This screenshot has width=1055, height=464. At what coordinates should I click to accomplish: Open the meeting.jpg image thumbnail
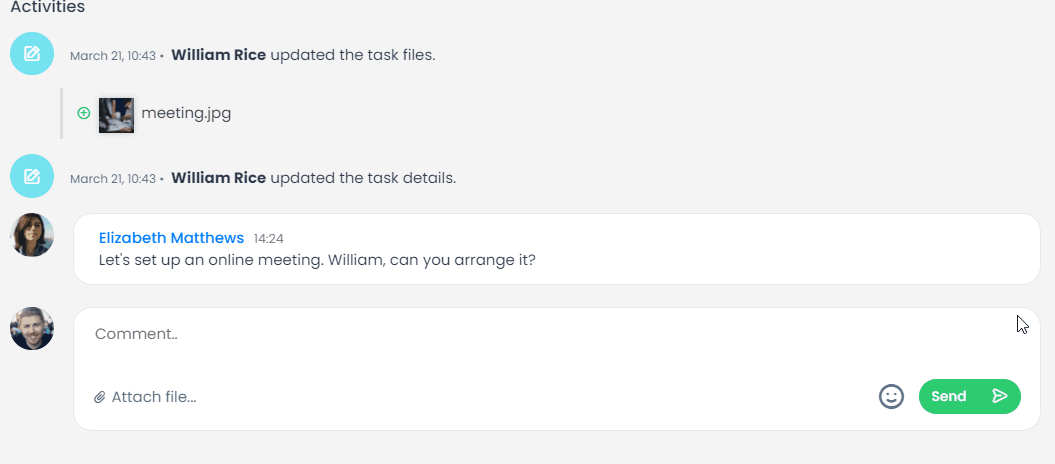tap(116, 115)
